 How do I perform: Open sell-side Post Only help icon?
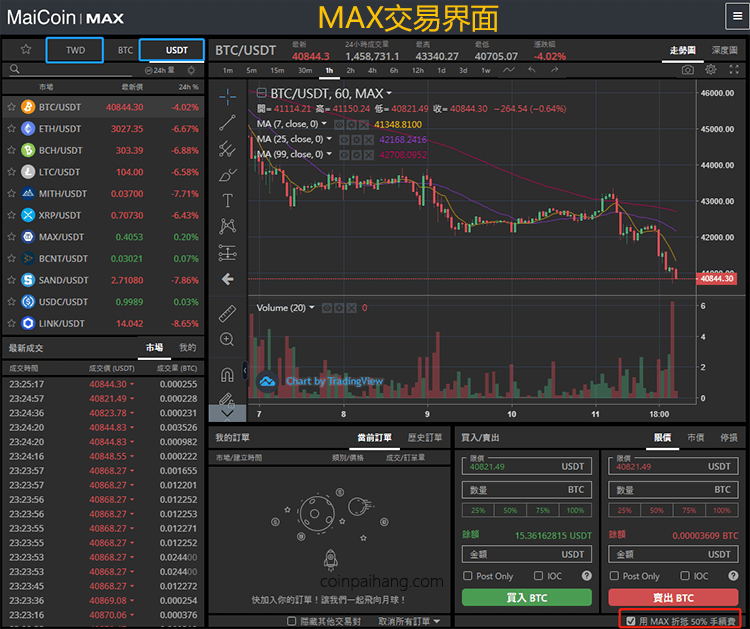point(733,576)
